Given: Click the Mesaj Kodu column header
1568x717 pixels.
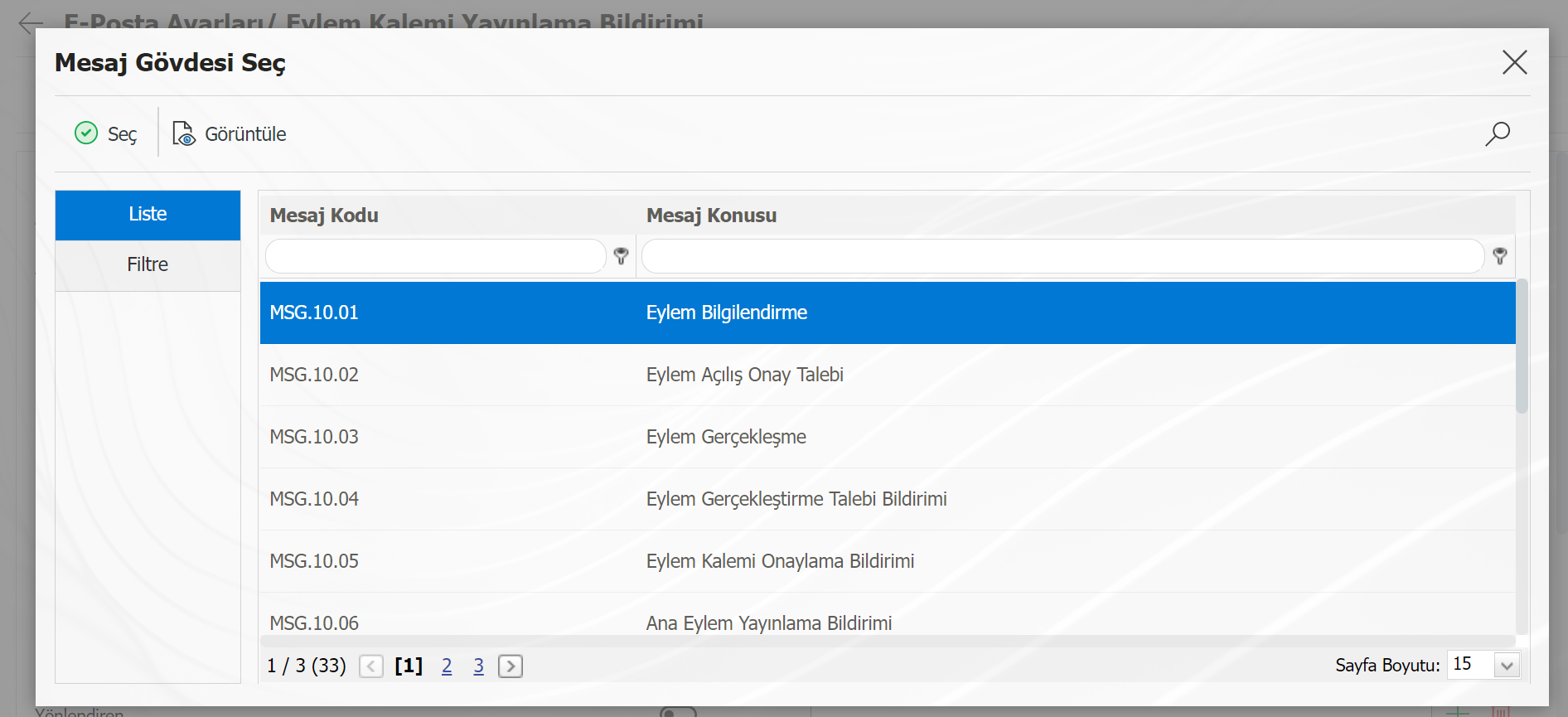Looking at the screenshot, I should click(x=324, y=216).
